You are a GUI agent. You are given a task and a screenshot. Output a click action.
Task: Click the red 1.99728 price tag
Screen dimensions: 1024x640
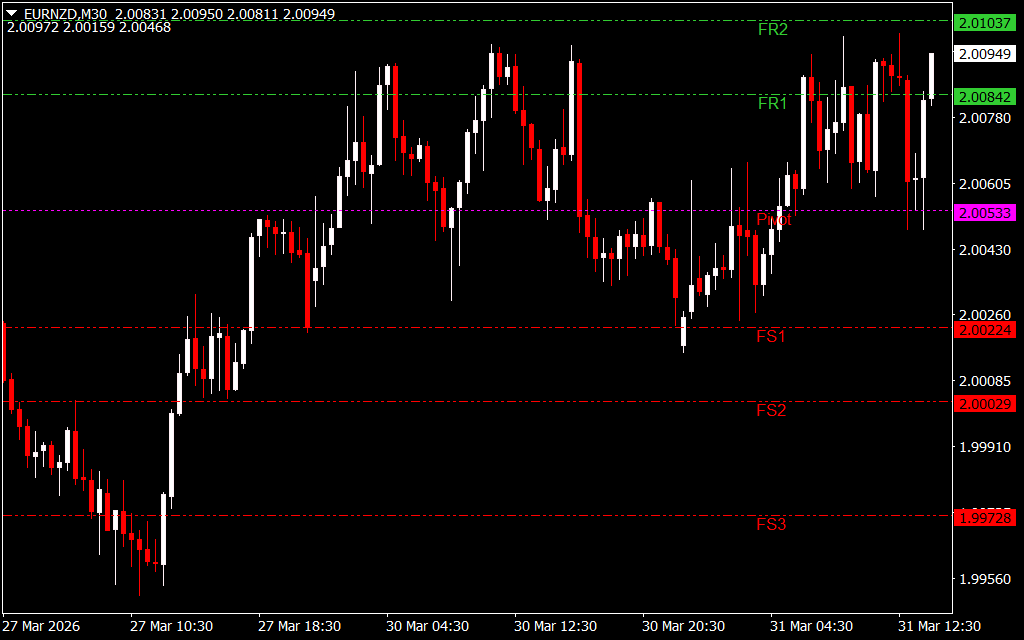click(985, 517)
